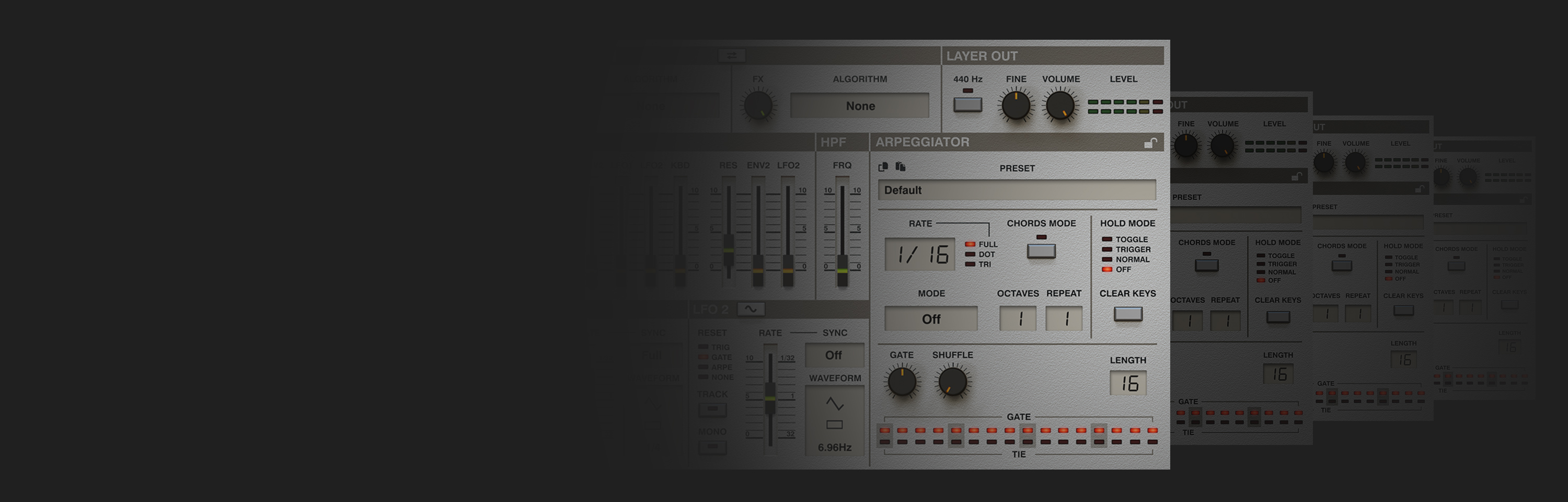This screenshot has width=1568, height=502.
Task: Toggle the ninth GATE step LED
Action: [1028, 431]
